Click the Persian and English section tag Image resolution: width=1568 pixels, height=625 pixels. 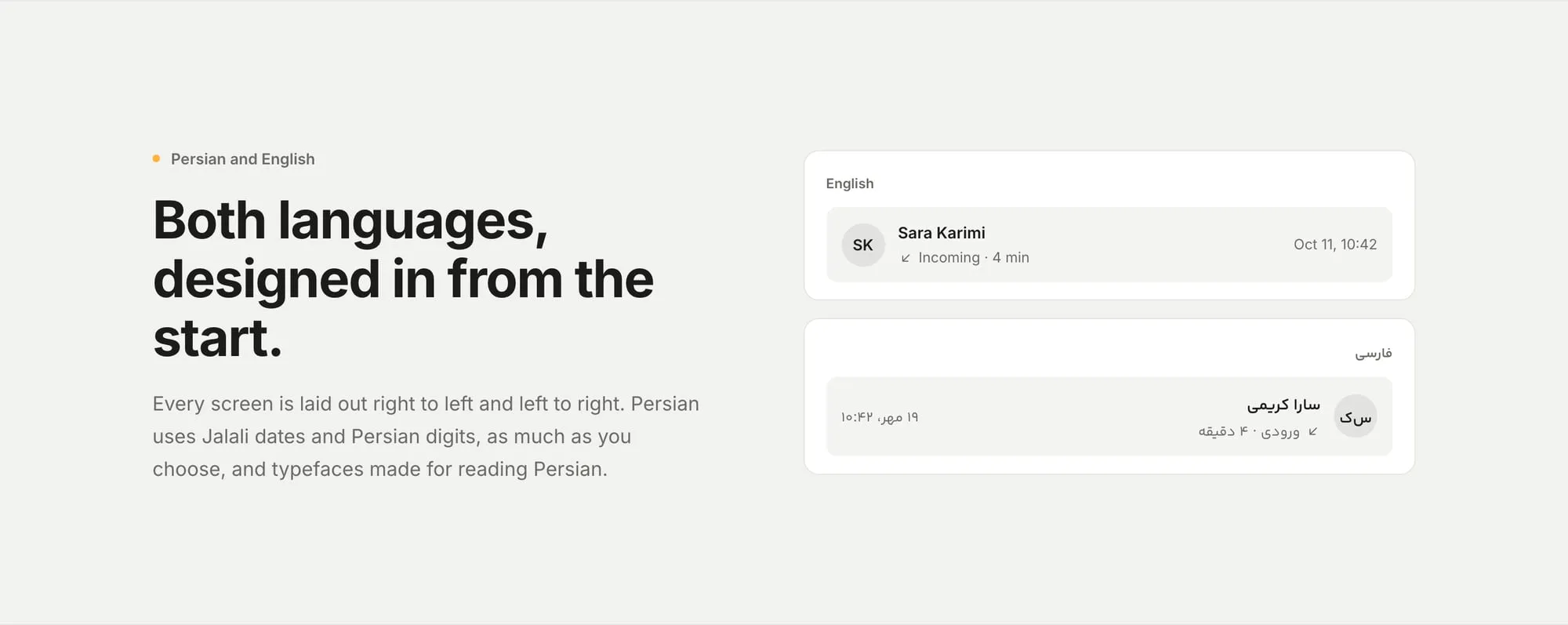(234, 159)
